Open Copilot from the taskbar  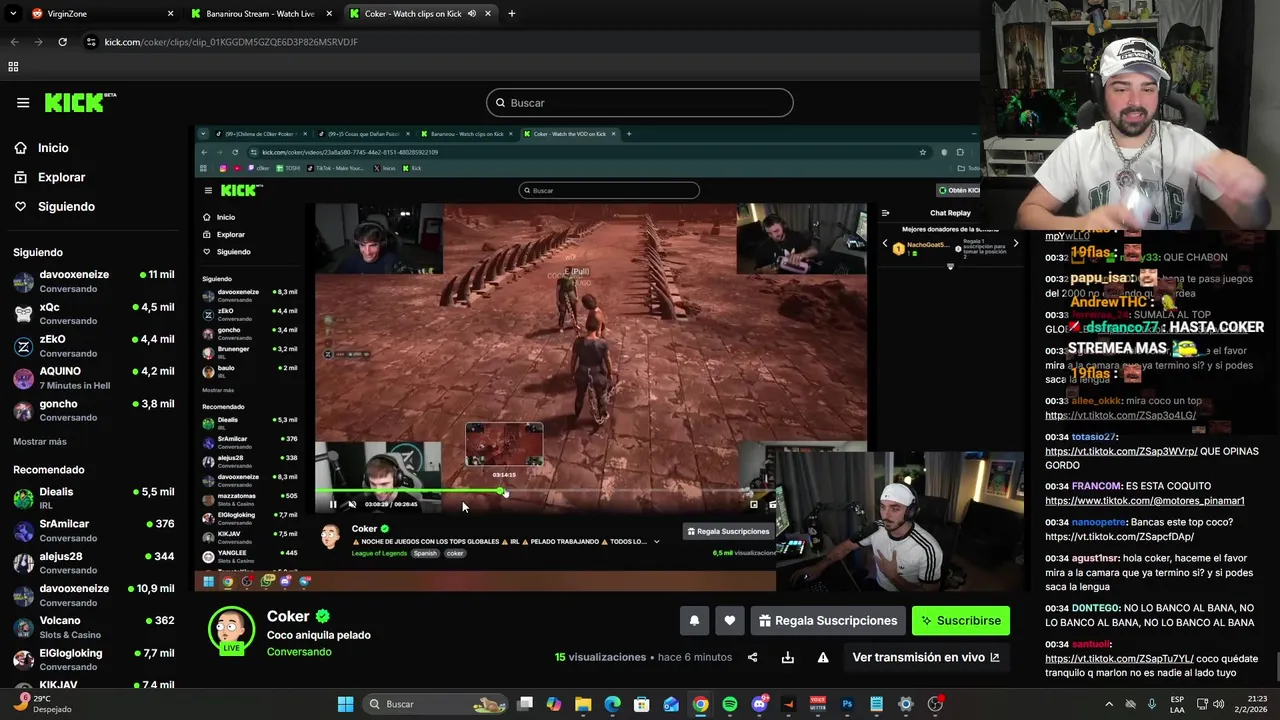pyautogui.click(x=554, y=704)
